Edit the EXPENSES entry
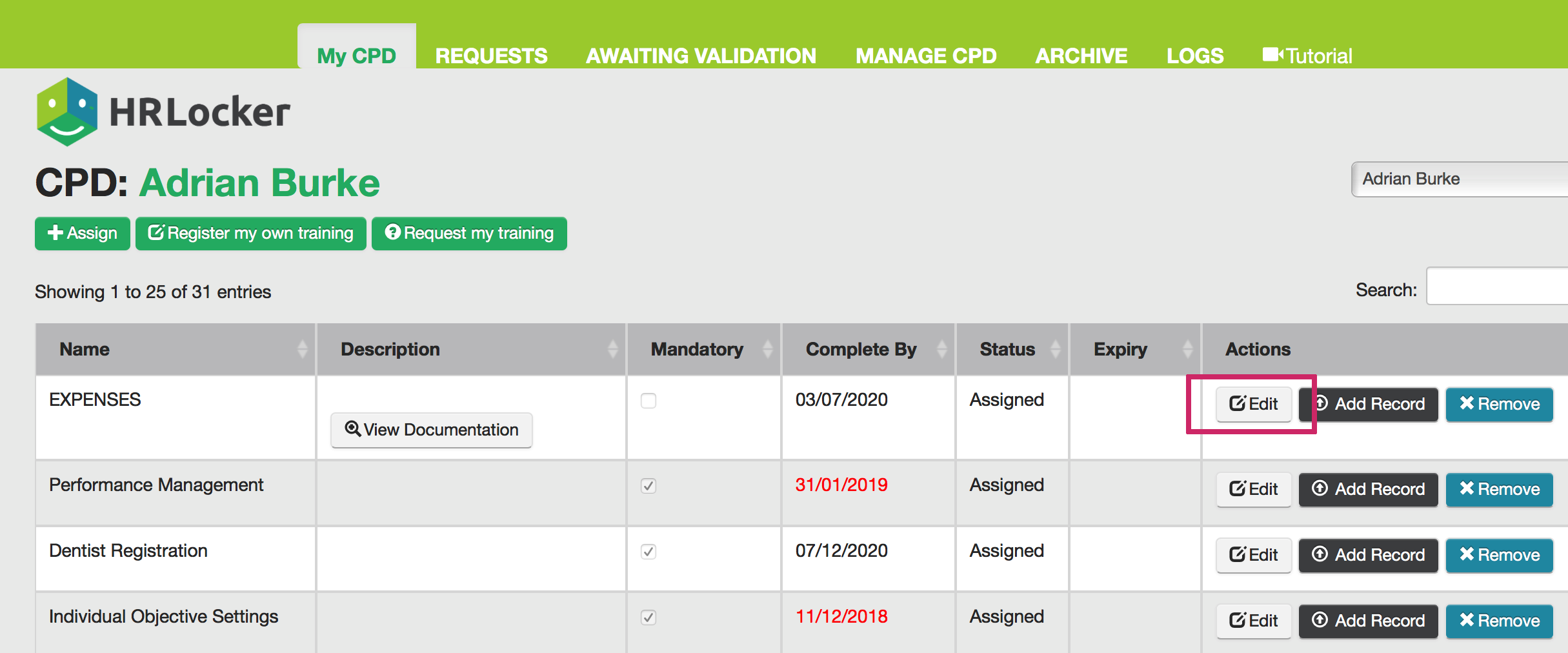The width and height of the screenshot is (1568, 653). pos(1253,404)
